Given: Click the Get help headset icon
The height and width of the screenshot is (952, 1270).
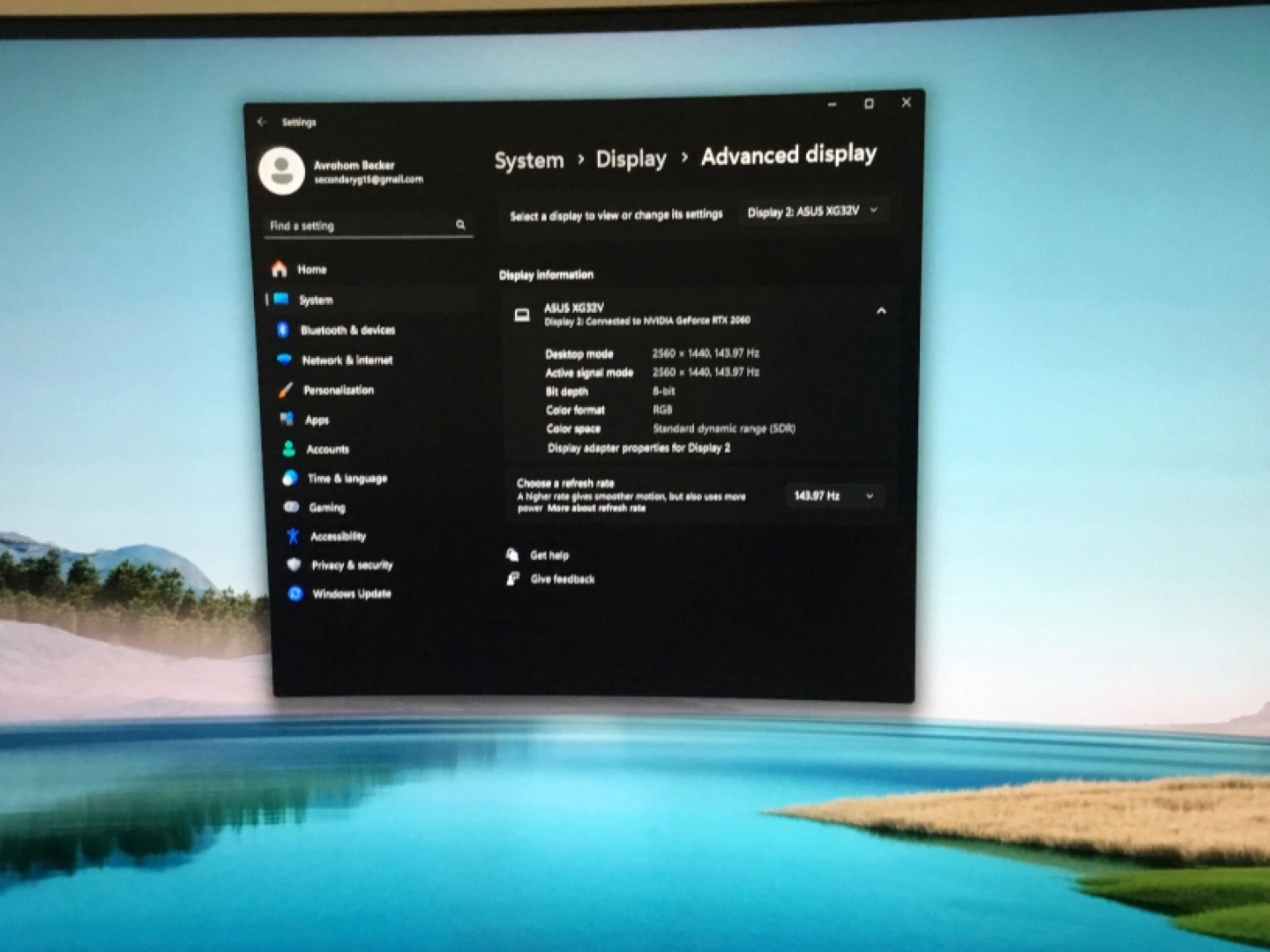Looking at the screenshot, I should click(x=512, y=554).
